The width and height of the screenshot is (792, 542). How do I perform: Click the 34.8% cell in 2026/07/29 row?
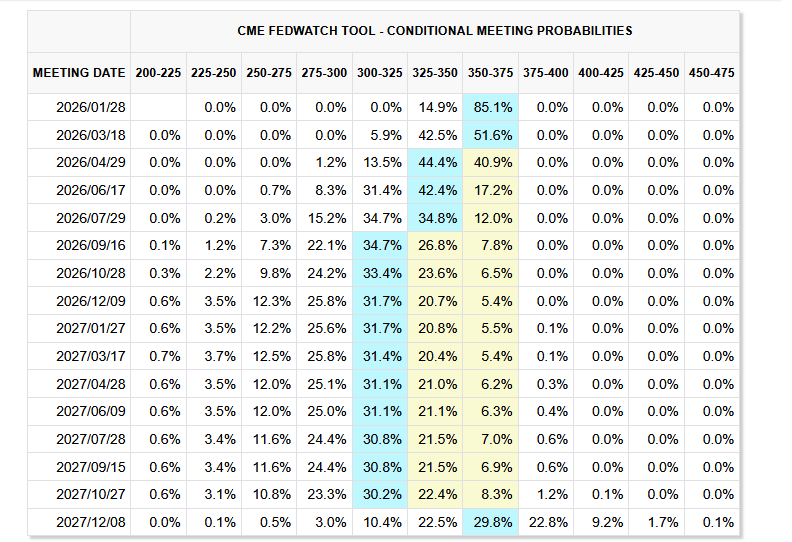click(x=436, y=218)
